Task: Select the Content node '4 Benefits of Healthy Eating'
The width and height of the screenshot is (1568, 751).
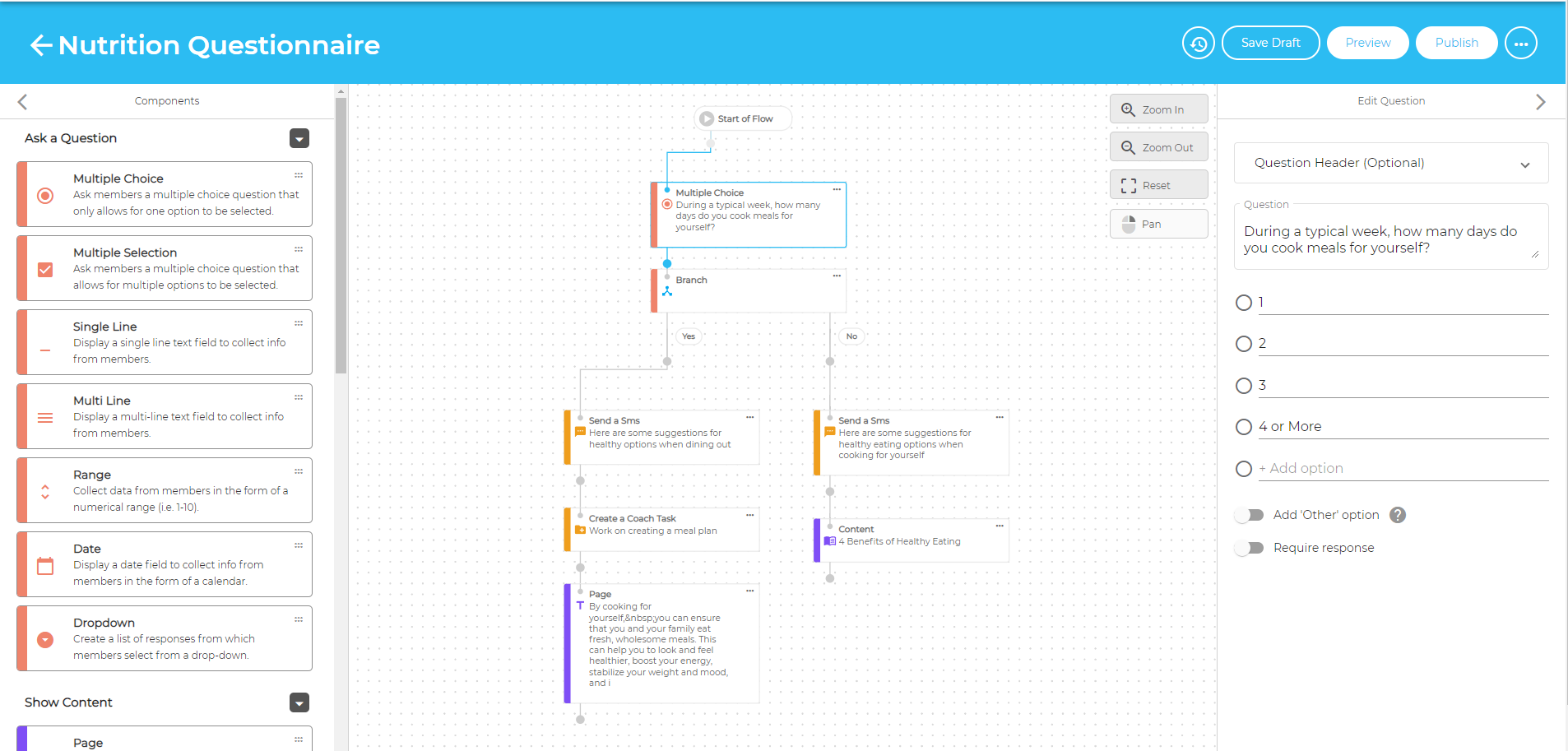Action: coord(912,540)
